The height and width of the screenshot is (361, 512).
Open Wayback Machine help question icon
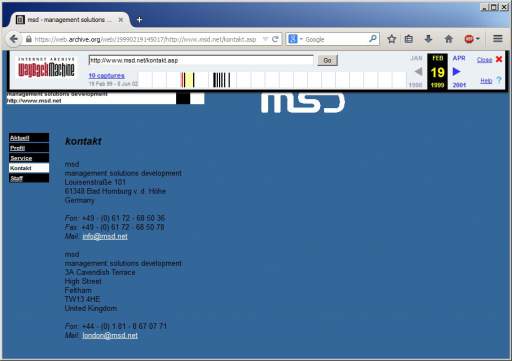pos(499,80)
